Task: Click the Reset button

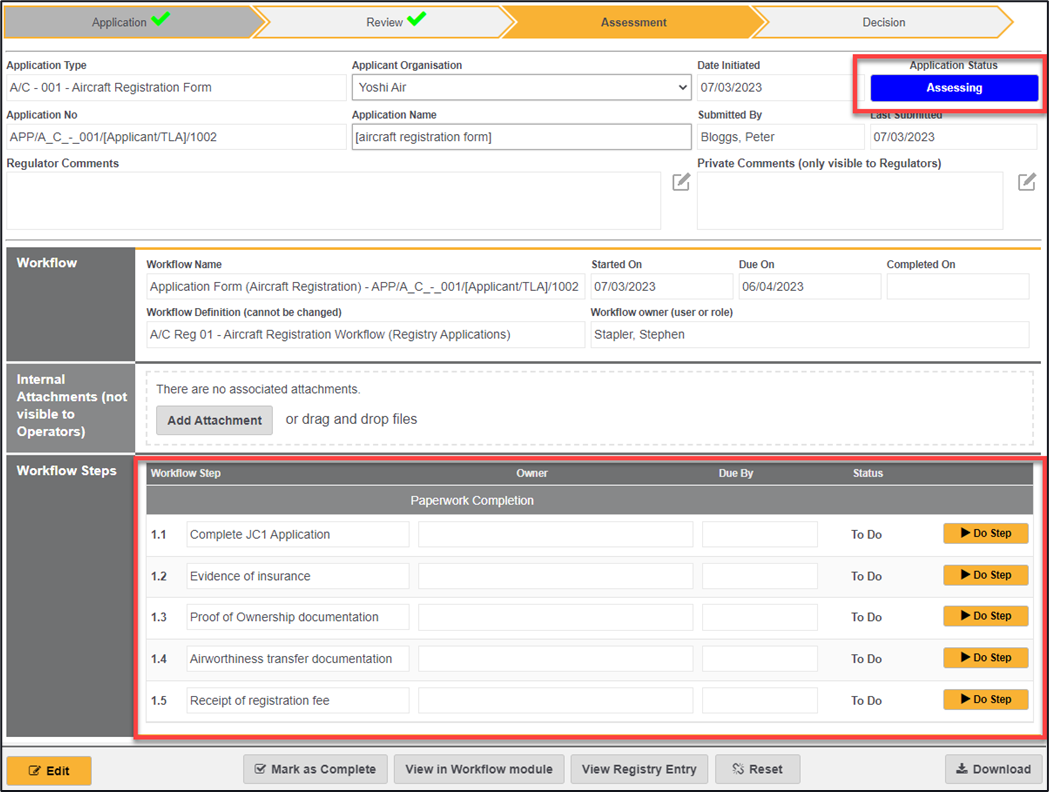Action: pyautogui.click(x=757, y=769)
